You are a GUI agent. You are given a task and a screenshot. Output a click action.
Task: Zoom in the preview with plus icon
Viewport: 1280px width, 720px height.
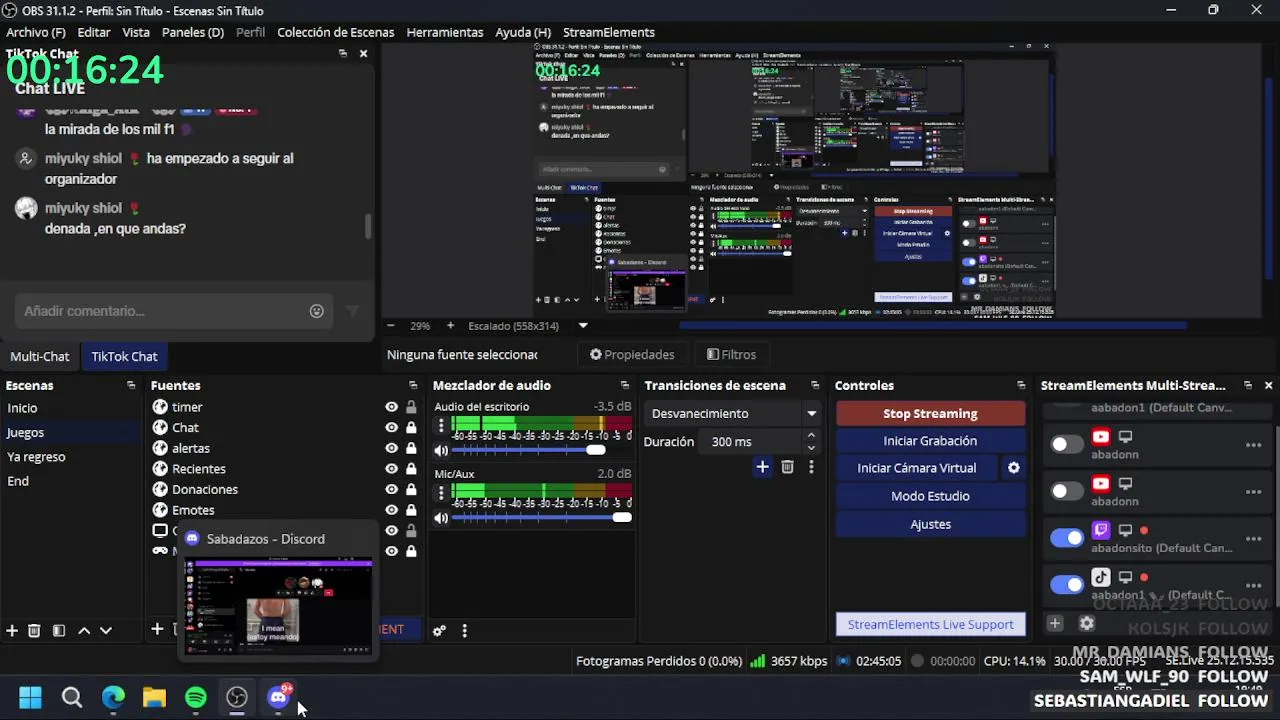coord(450,326)
